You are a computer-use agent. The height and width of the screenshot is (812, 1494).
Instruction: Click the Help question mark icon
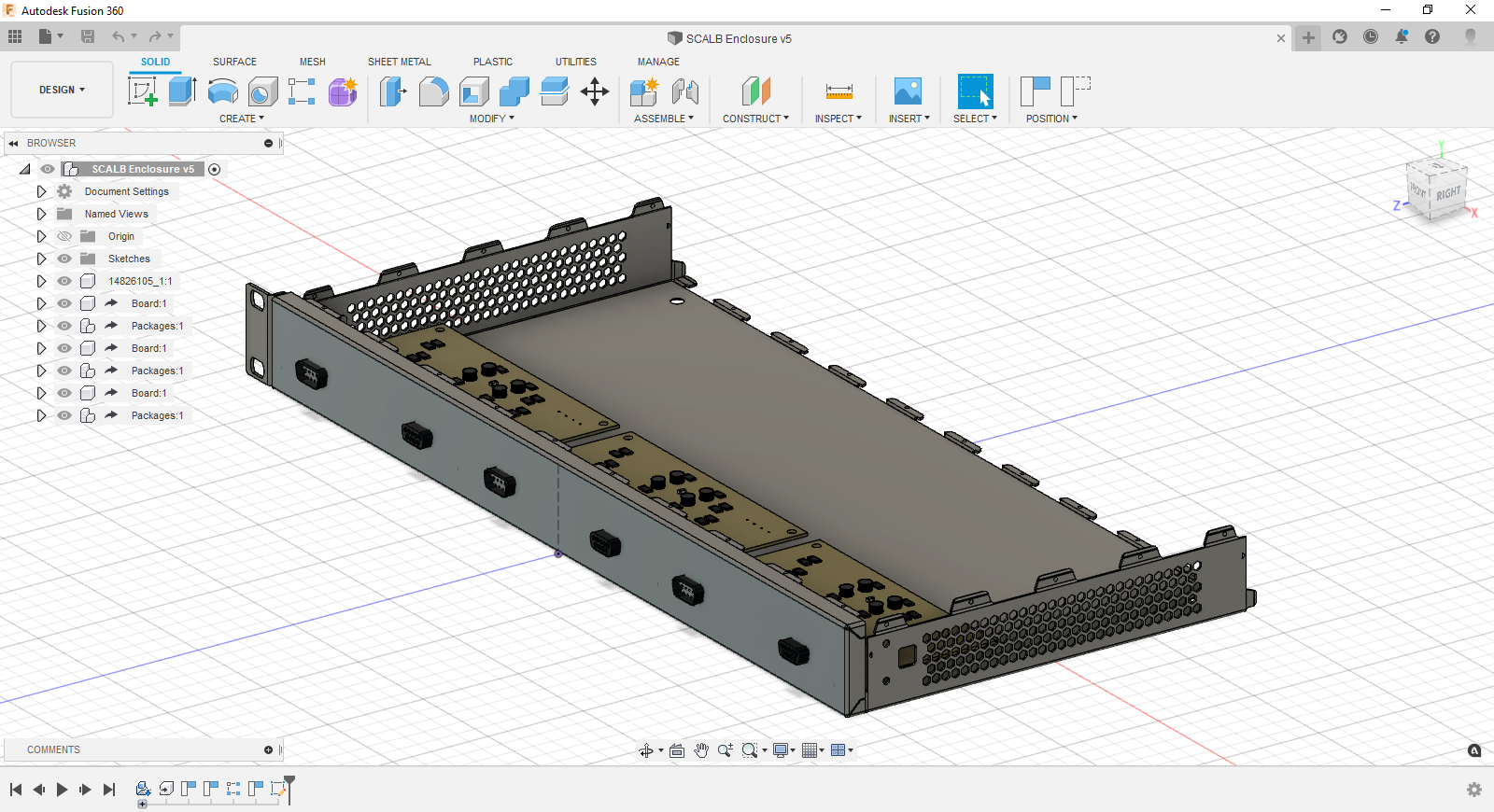pyautogui.click(x=1432, y=36)
